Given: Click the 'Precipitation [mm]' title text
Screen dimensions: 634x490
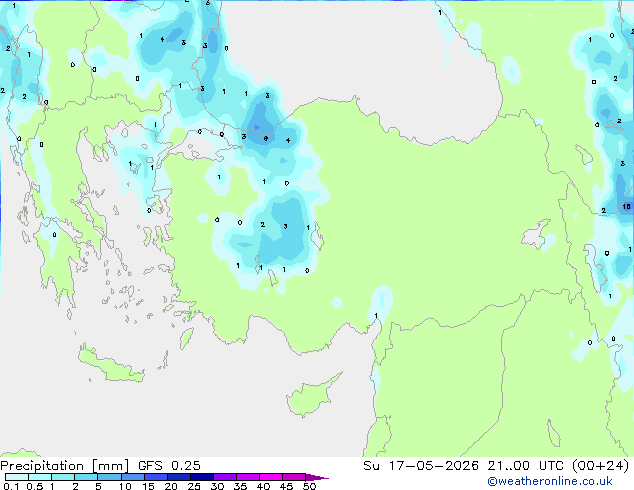Looking at the screenshot, I should coord(65,466).
